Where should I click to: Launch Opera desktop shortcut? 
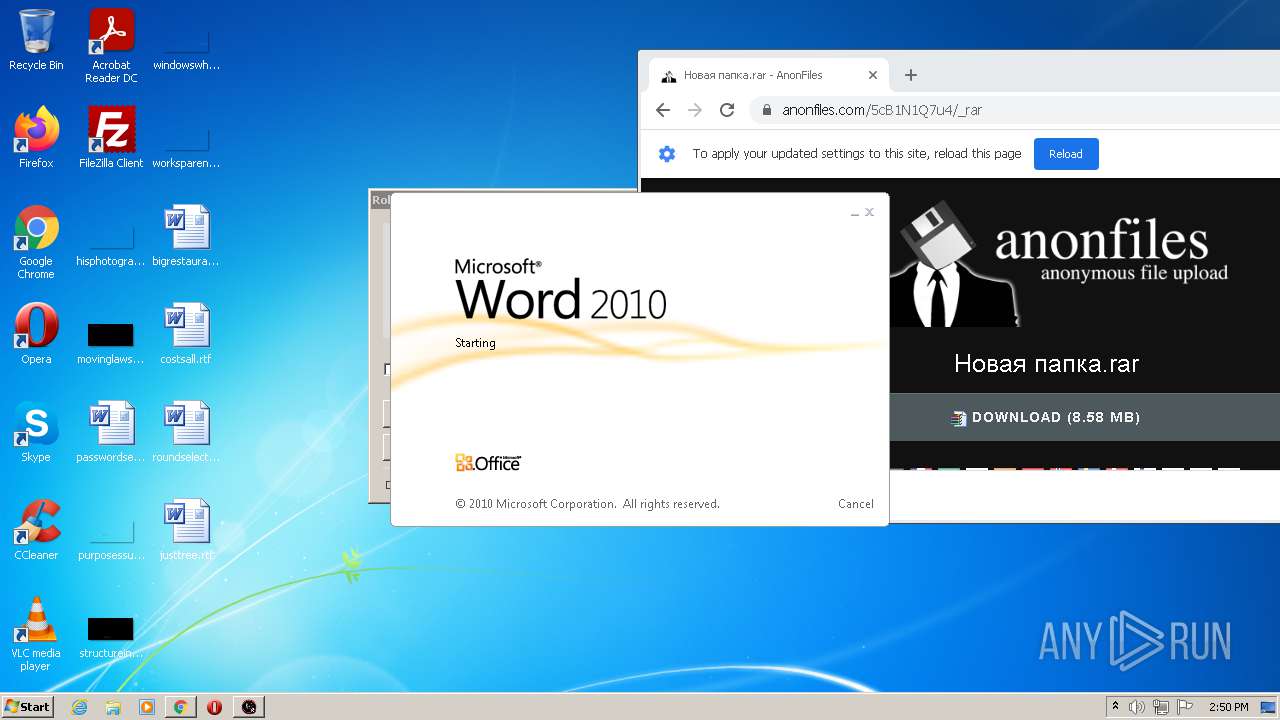(x=36, y=334)
